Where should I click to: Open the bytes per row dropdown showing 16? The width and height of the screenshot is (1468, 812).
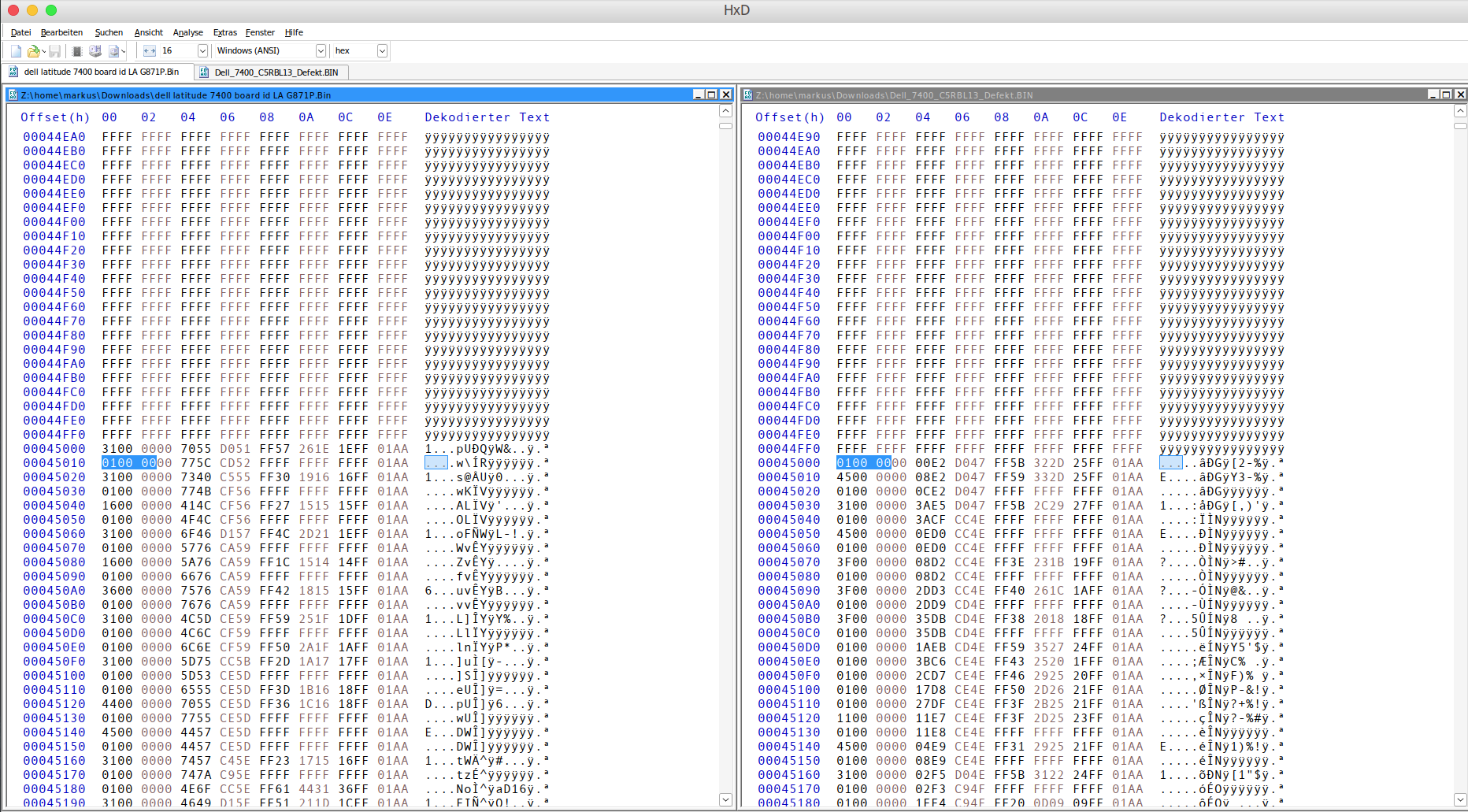tap(202, 51)
